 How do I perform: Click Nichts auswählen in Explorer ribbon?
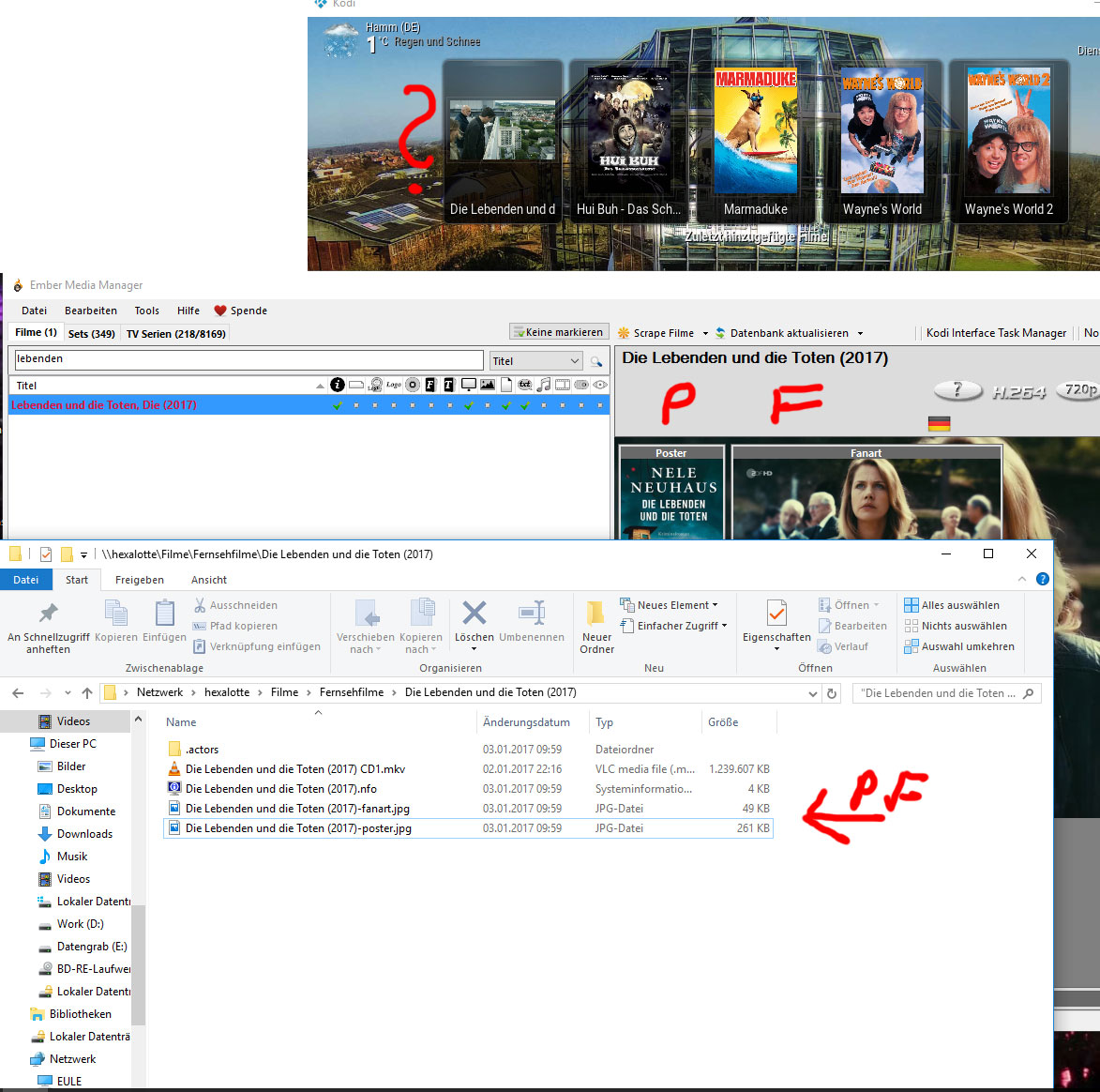tap(956, 626)
